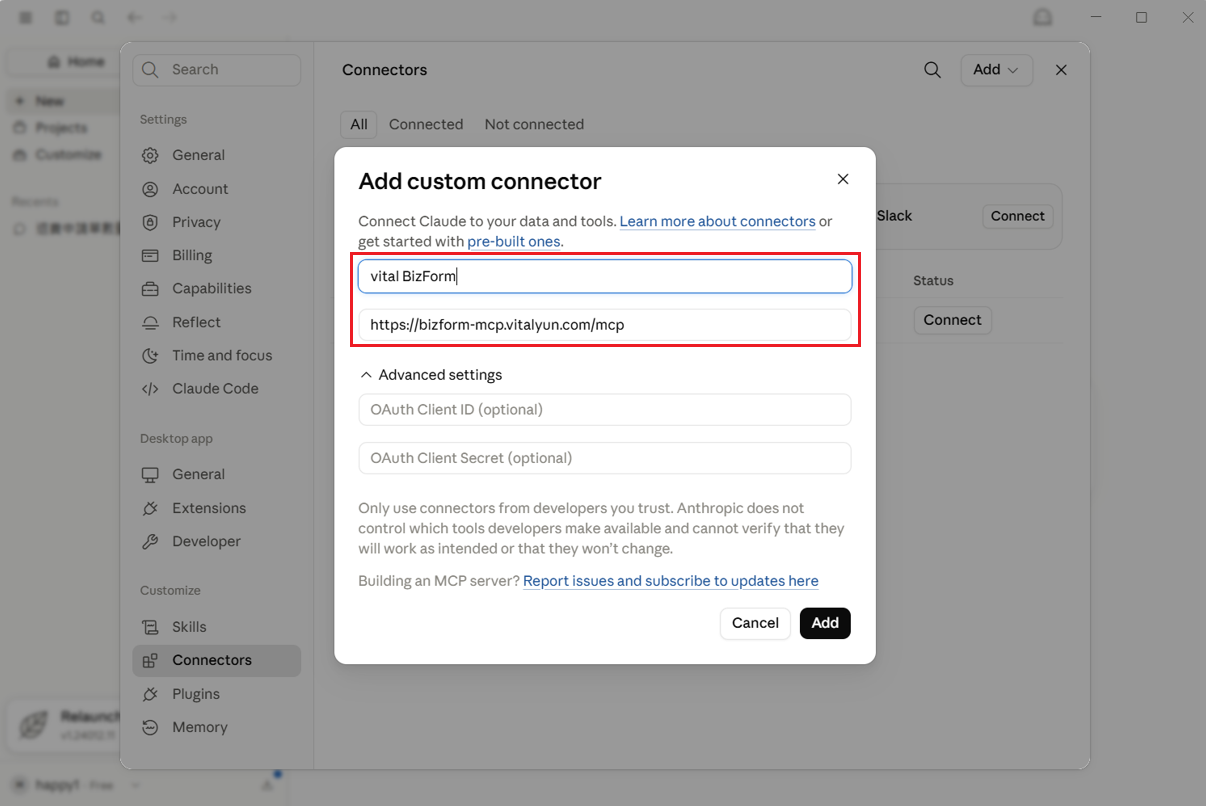Viewport: 1206px width, 806px height.
Task: Click the ghost icon near the window controls
Action: 1043,18
